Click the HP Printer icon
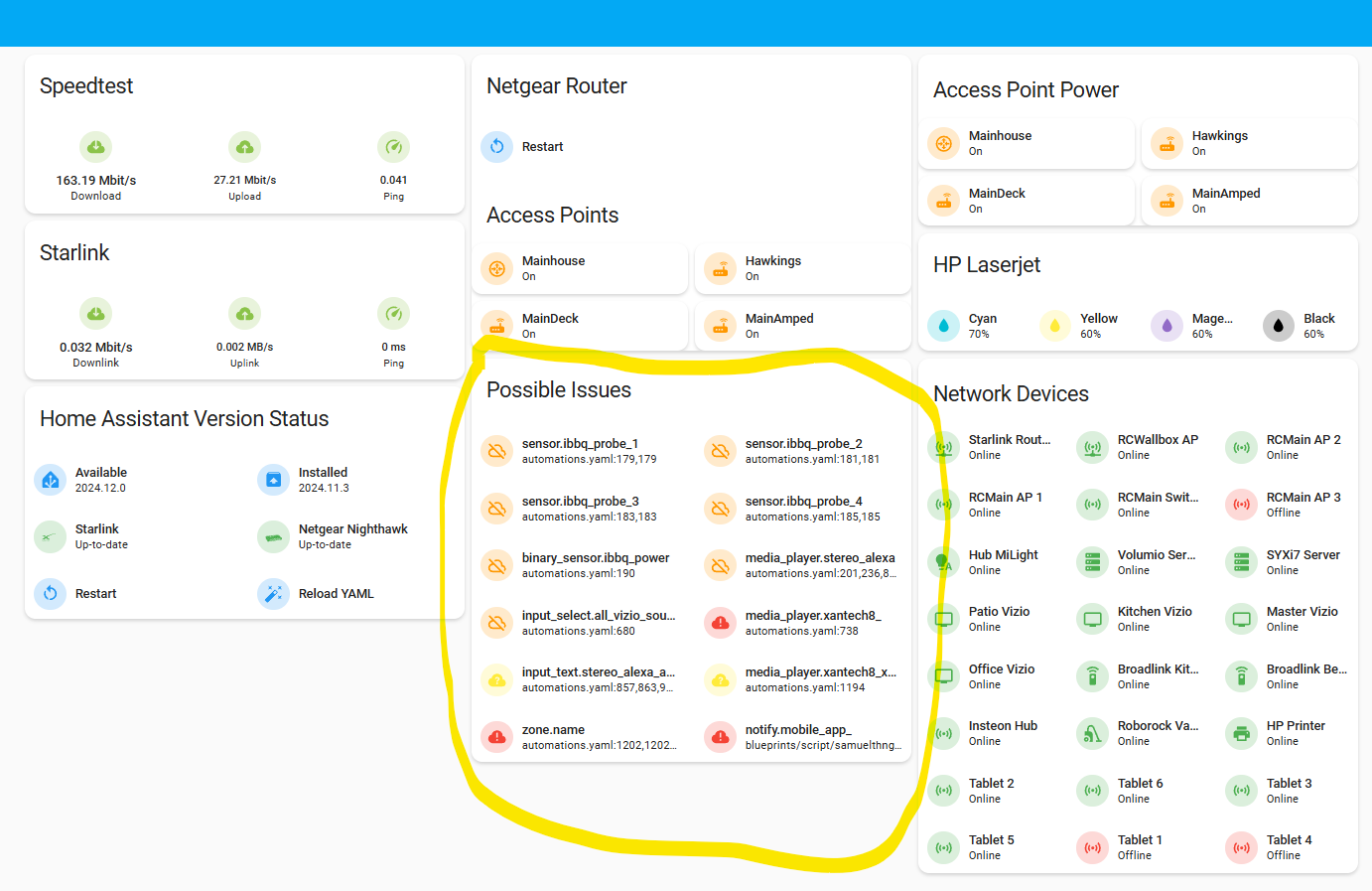 click(1241, 733)
